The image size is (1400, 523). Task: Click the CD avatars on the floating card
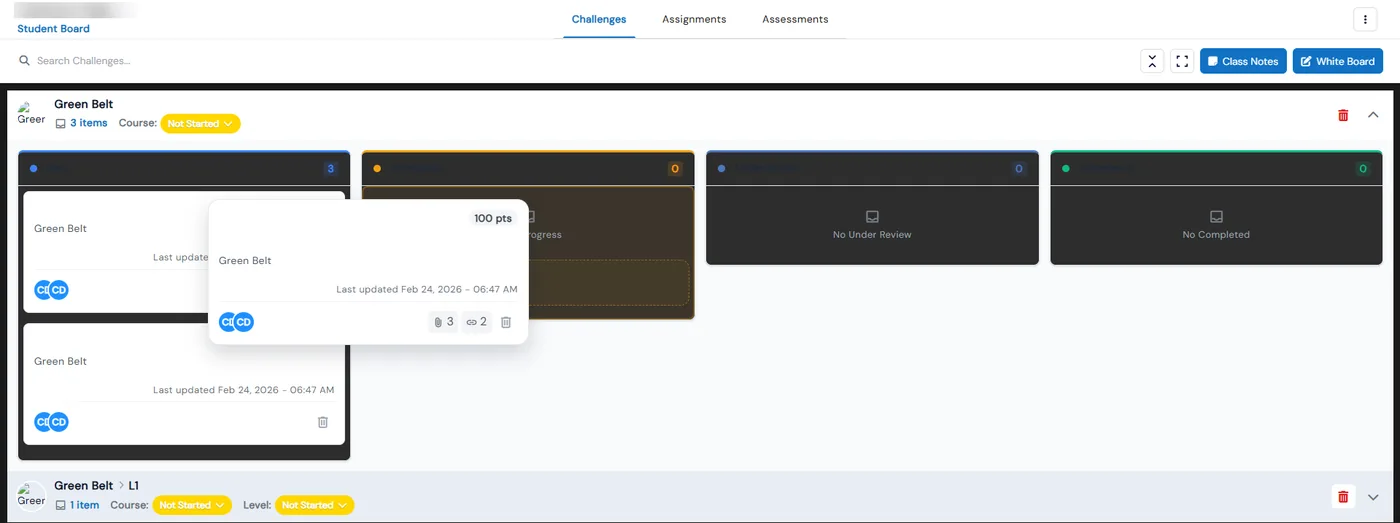click(x=236, y=322)
